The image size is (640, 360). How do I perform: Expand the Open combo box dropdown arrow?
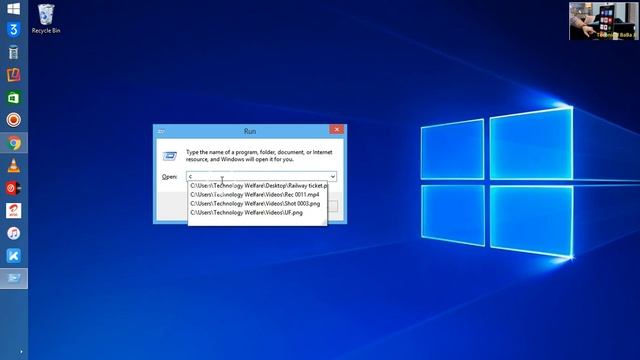click(x=333, y=177)
